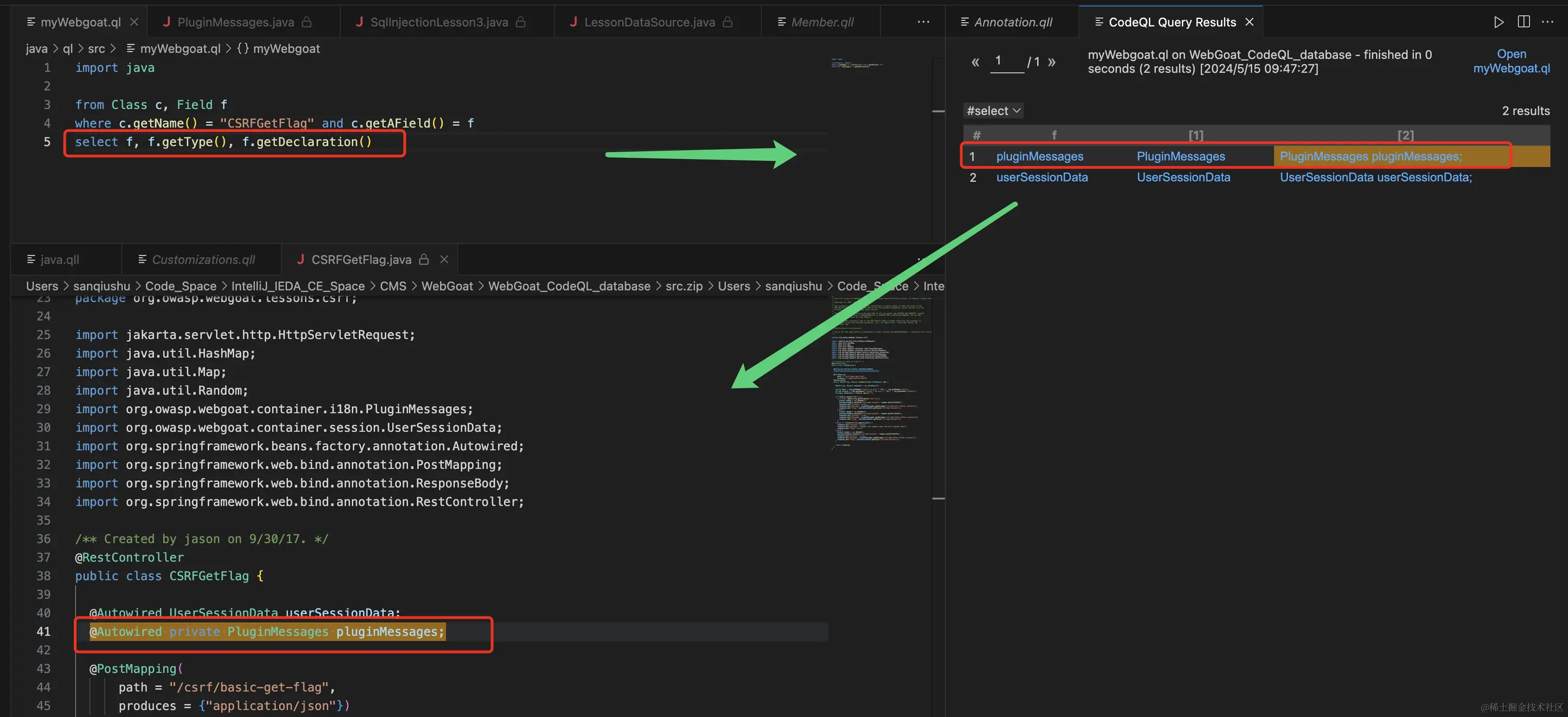Viewport: 1568px width, 717px height.
Task: Click the ql breadcrumb segment
Action: click(x=67, y=49)
